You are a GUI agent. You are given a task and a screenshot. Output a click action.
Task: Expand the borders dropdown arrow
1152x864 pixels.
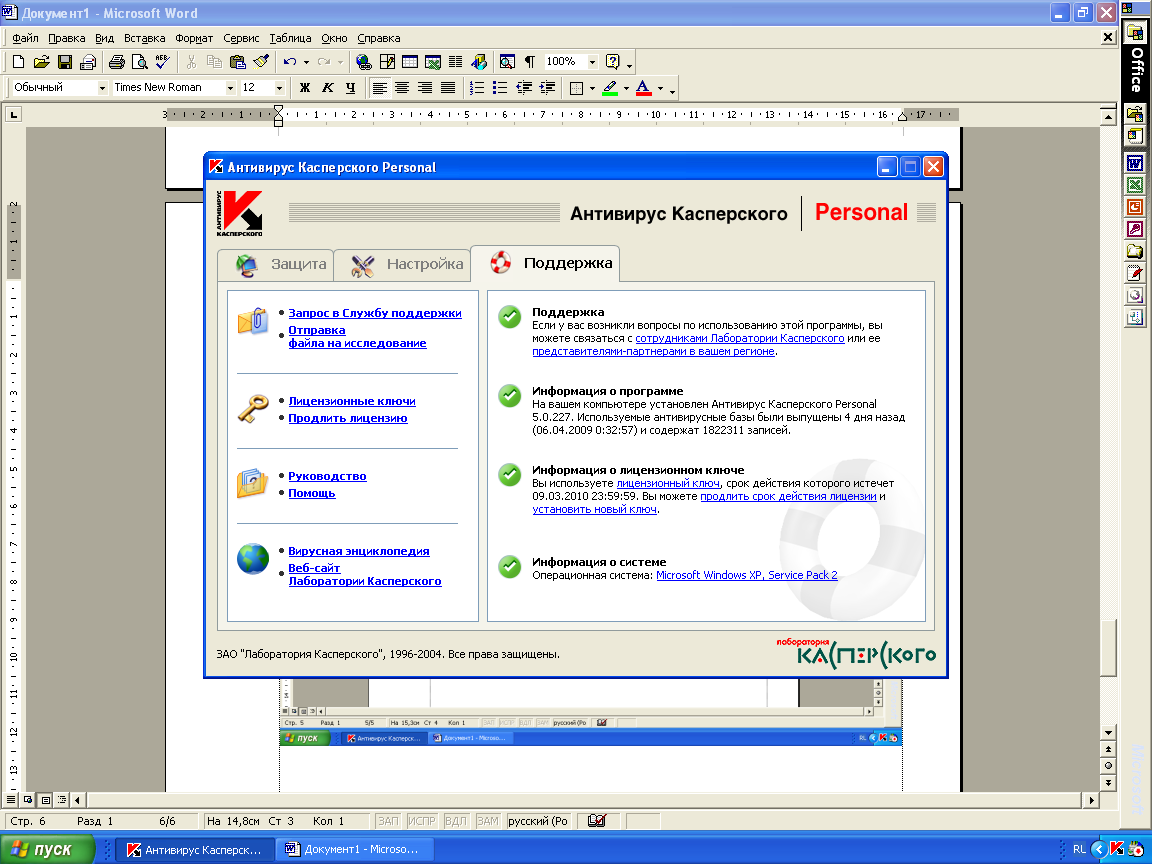coord(592,88)
